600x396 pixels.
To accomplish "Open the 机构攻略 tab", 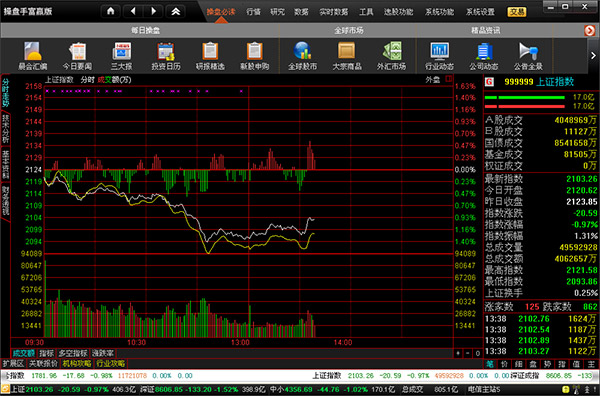I will coord(77,363).
